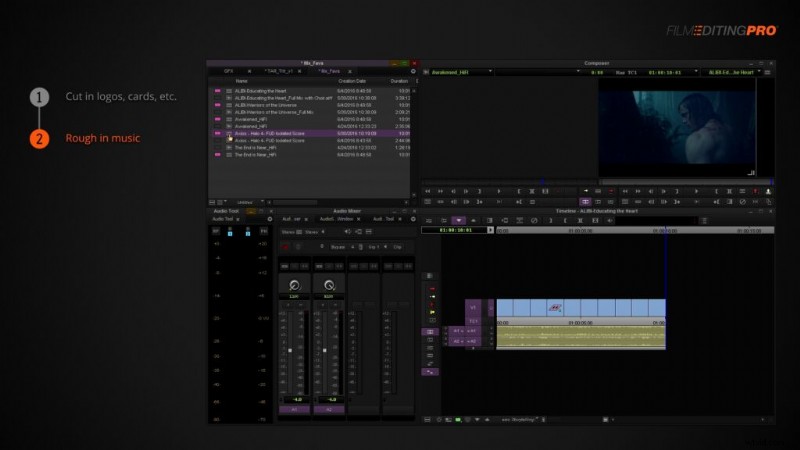Select the highlighted Axios - Halo 4 row
The image size is (800, 450).
click(311, 134)
